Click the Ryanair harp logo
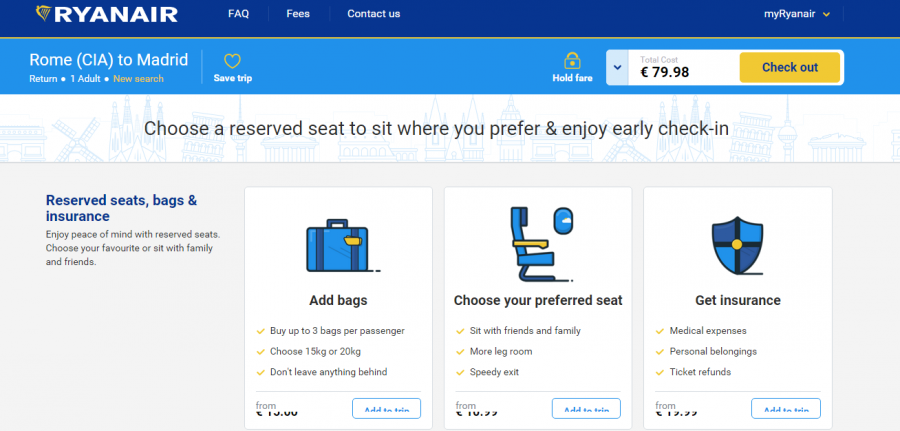Viewport: 900px width, 431px height. tap(44, 13)
